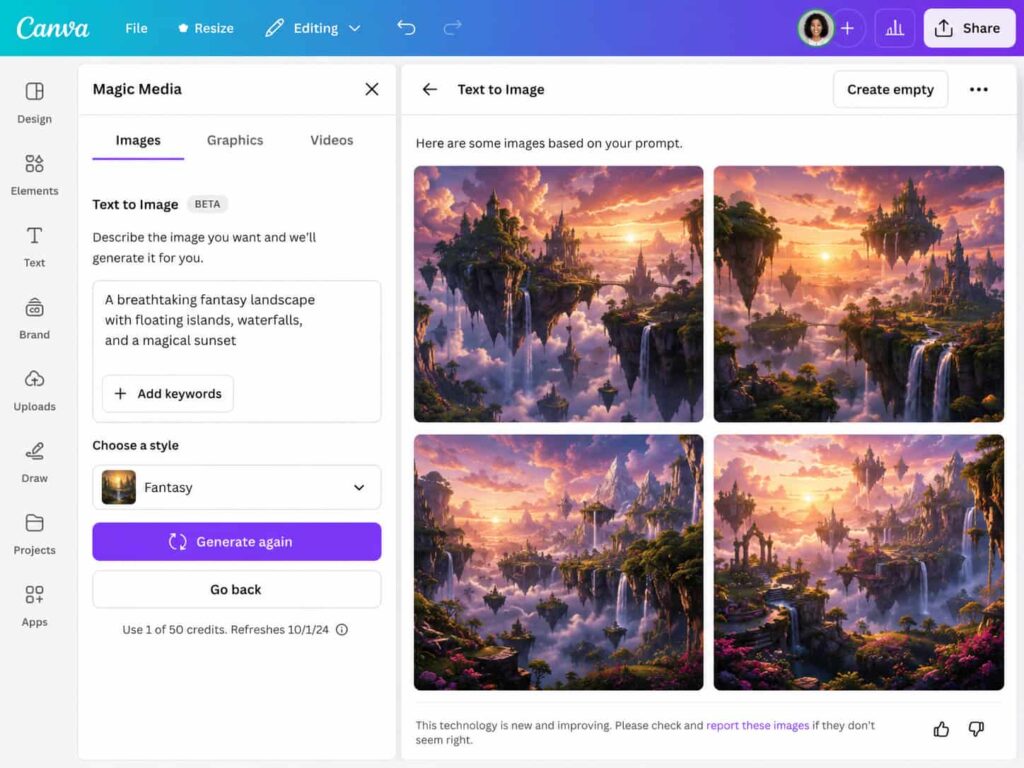
Task: Click the Share button
Action: pyautogui.click(x=969, y=28)
